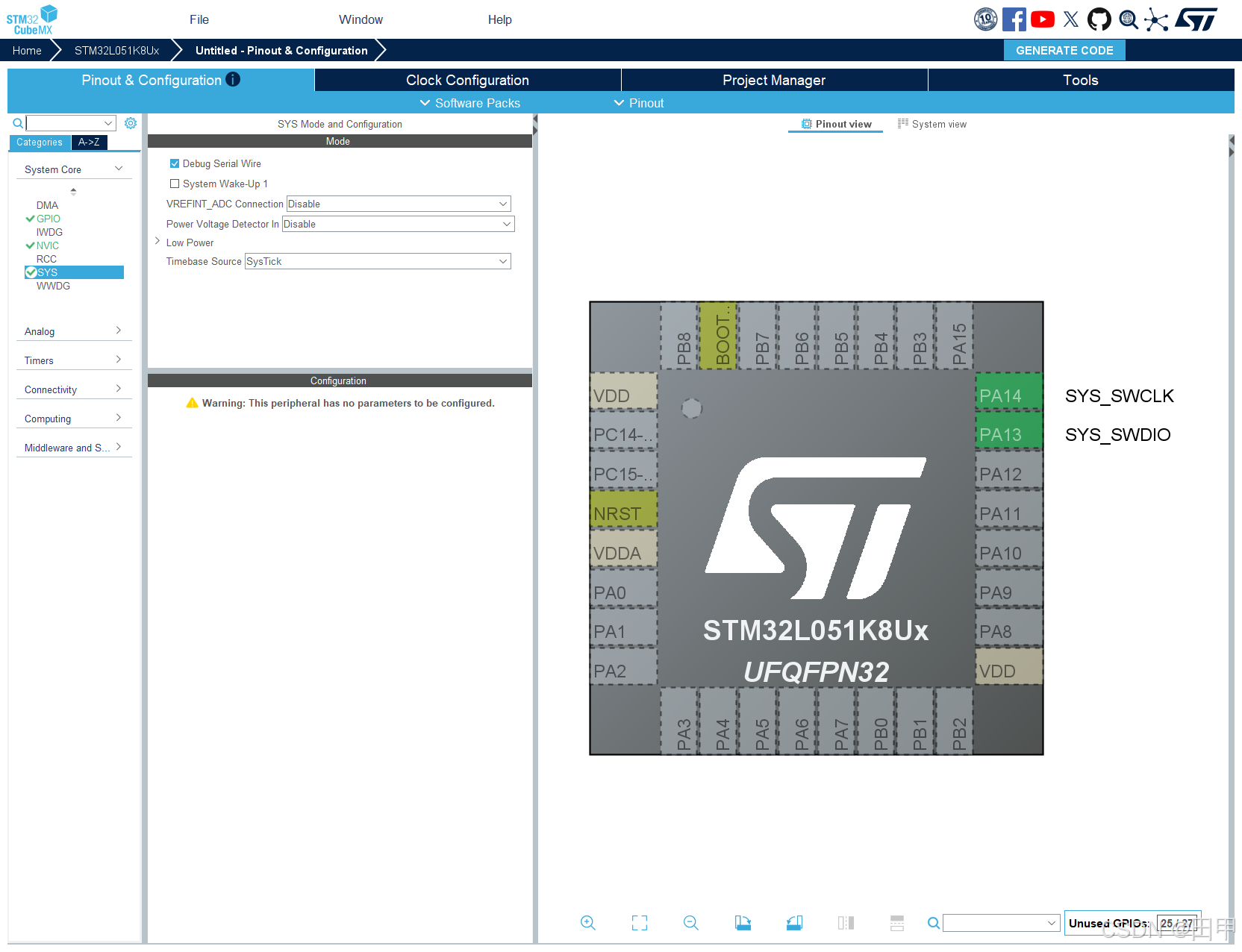Click pin PB2 on the chip

[x=954, y=721]
